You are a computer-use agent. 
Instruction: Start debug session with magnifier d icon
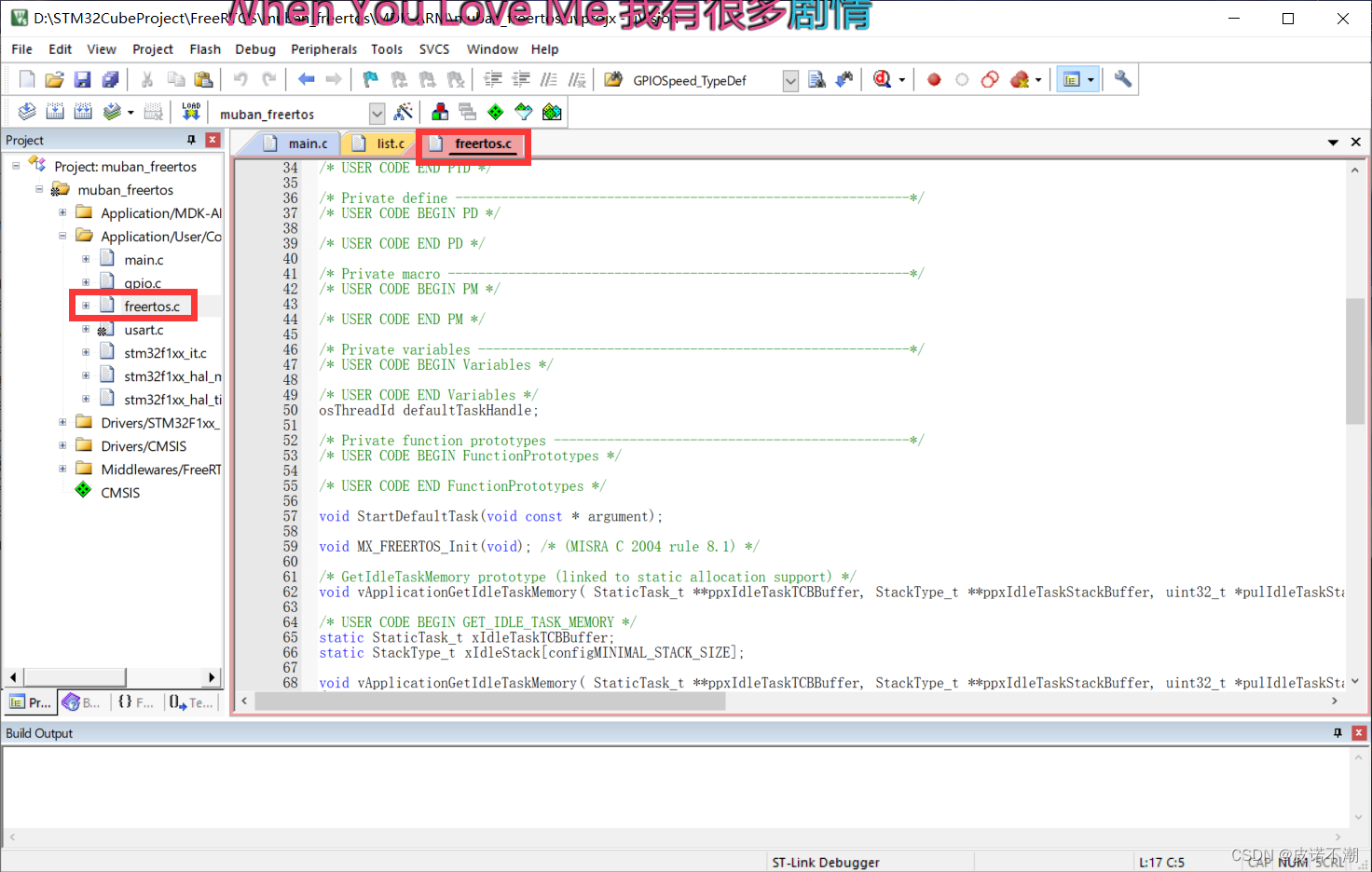tap(882, 80)
